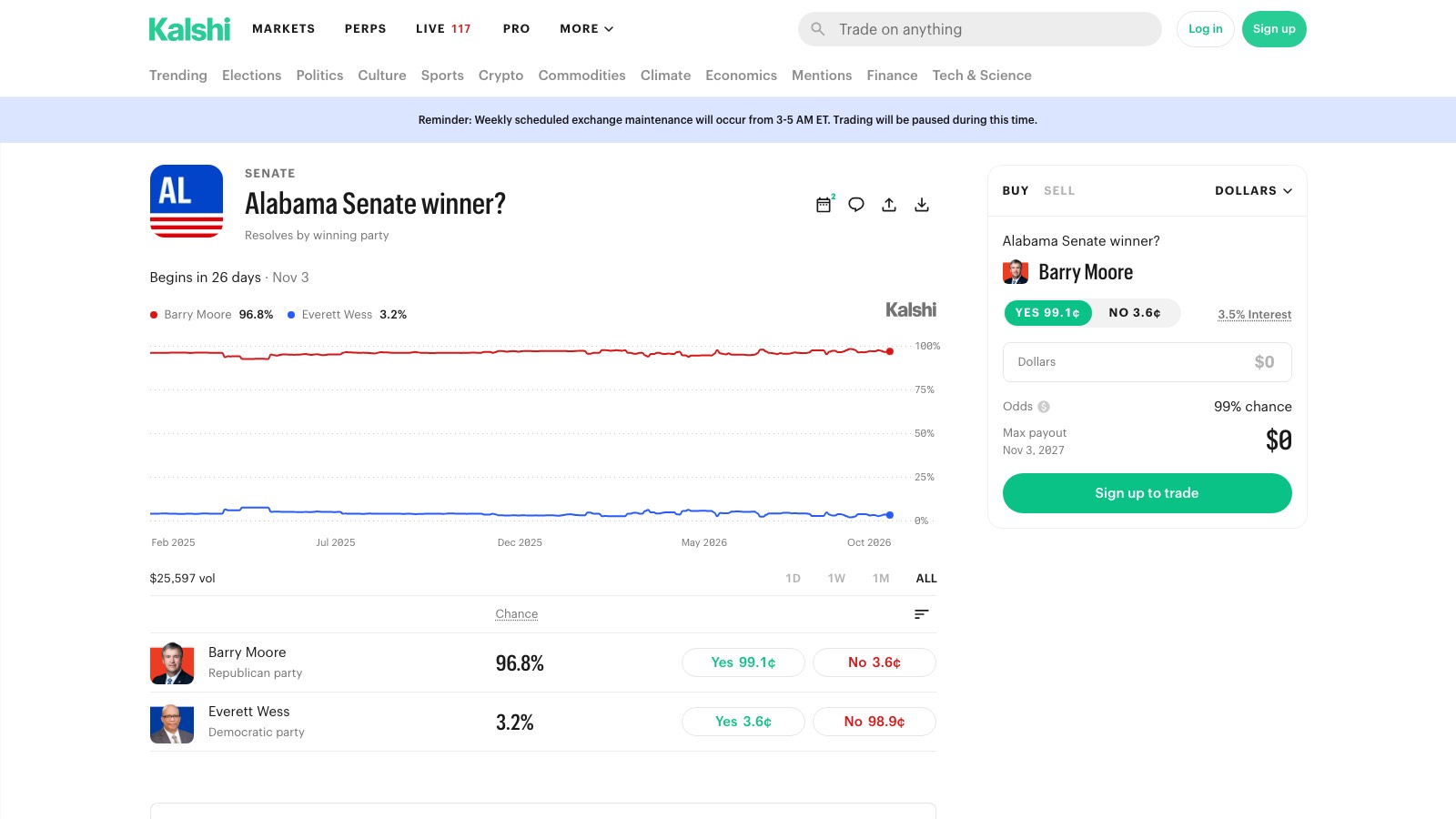Click the red Barry Moore chart endpoint
This screenshot has width=1456, height=819.
890,351
